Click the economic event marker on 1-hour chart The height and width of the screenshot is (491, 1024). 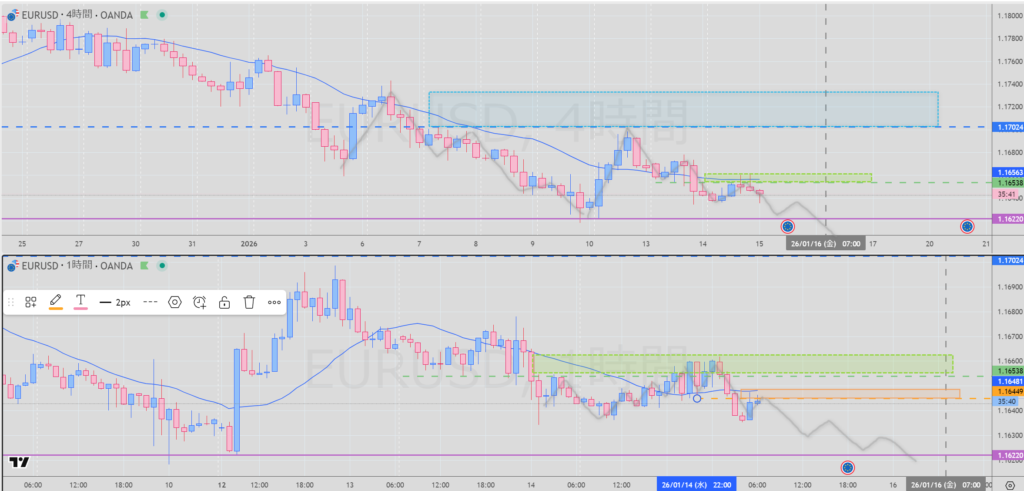(x=847, y=466)
